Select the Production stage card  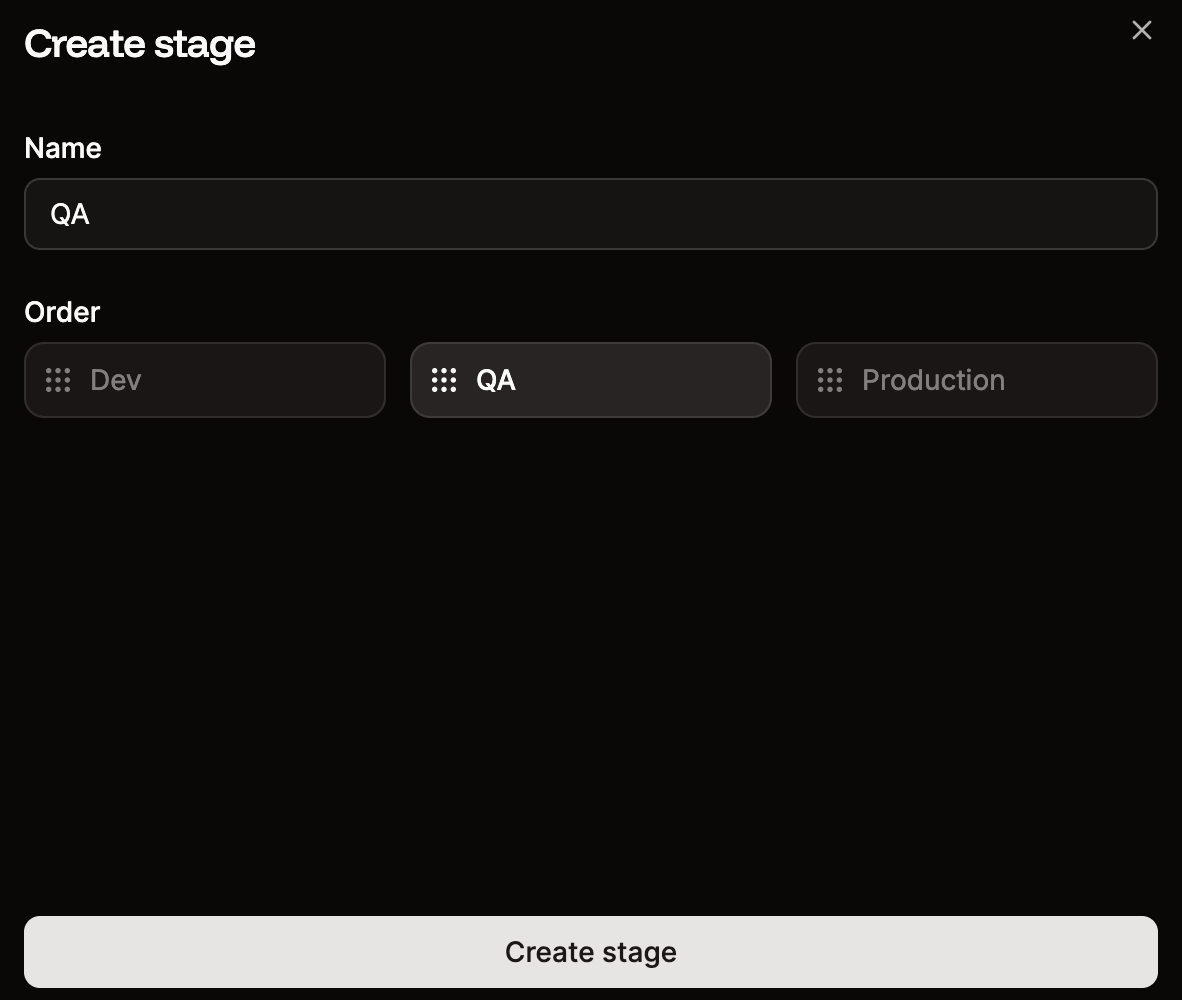(976, 380)
